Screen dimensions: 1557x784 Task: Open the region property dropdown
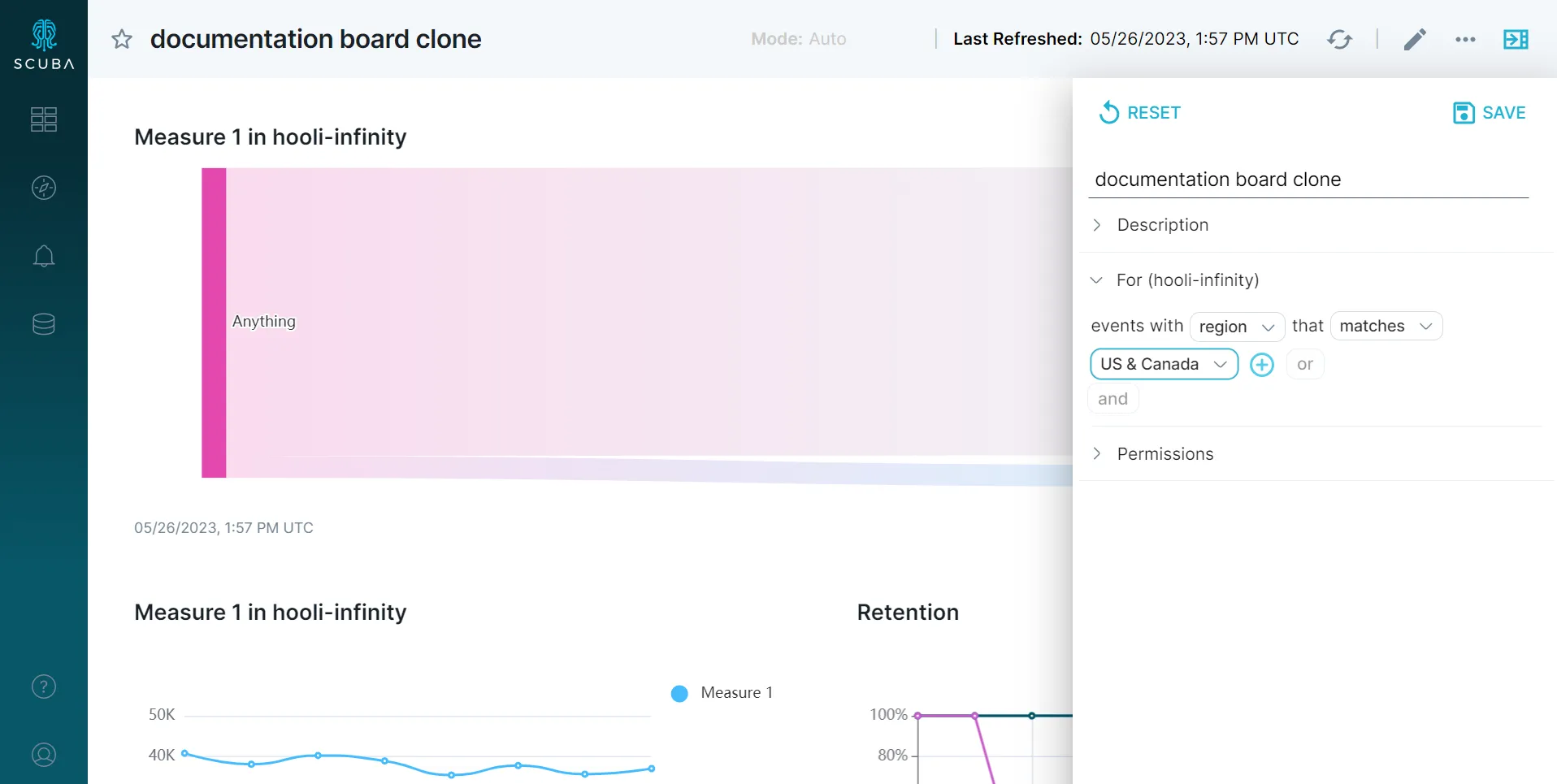click(1236, 327)
